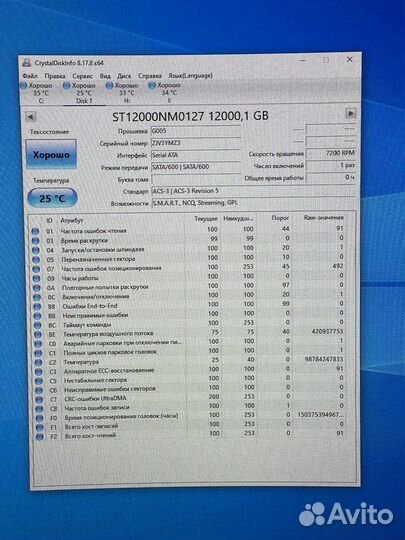
Task: Click raw value 420937753
Action: tap(327, 331)
